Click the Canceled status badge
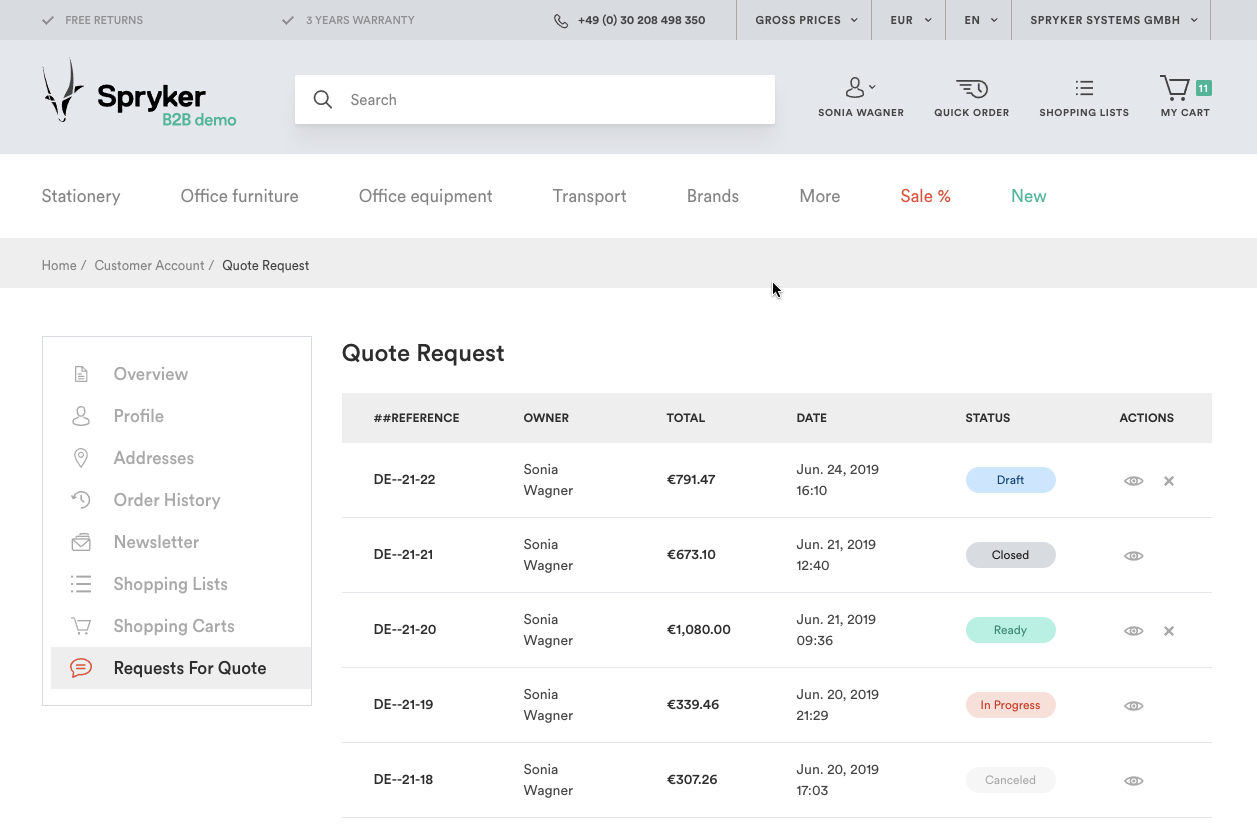 [x=1010, y=780]
